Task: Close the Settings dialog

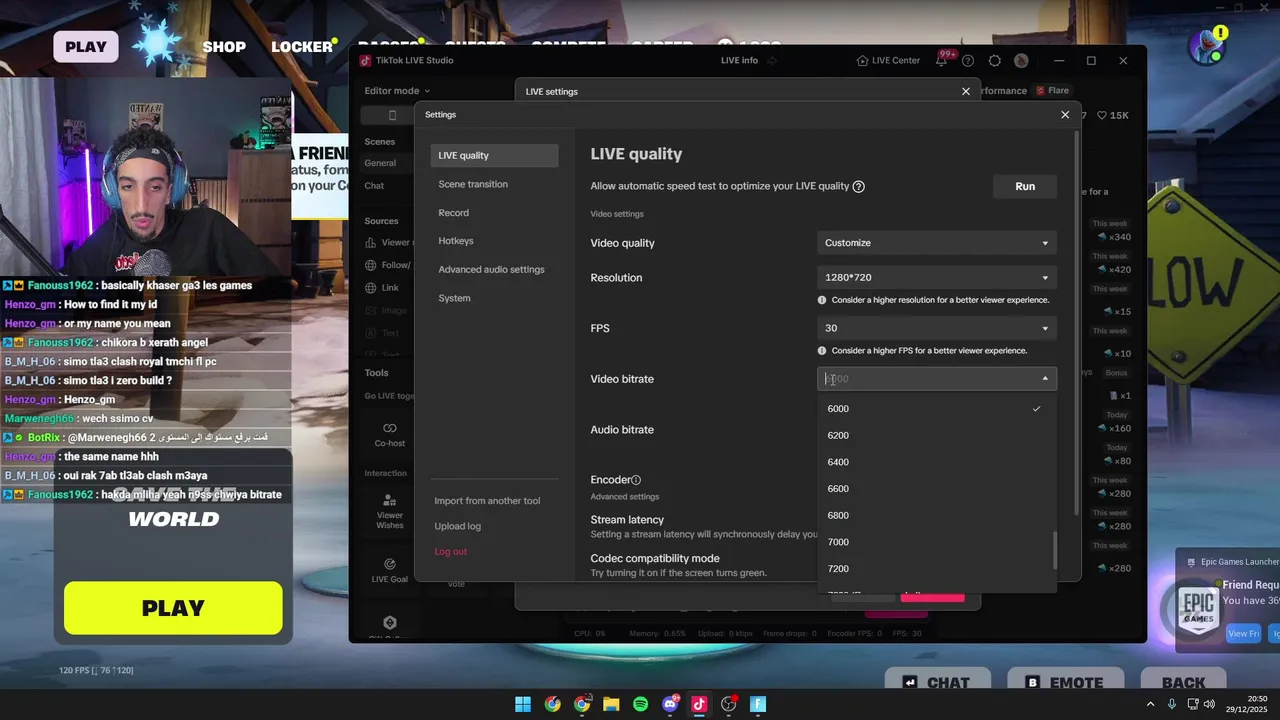Action: click(1065, 115)
